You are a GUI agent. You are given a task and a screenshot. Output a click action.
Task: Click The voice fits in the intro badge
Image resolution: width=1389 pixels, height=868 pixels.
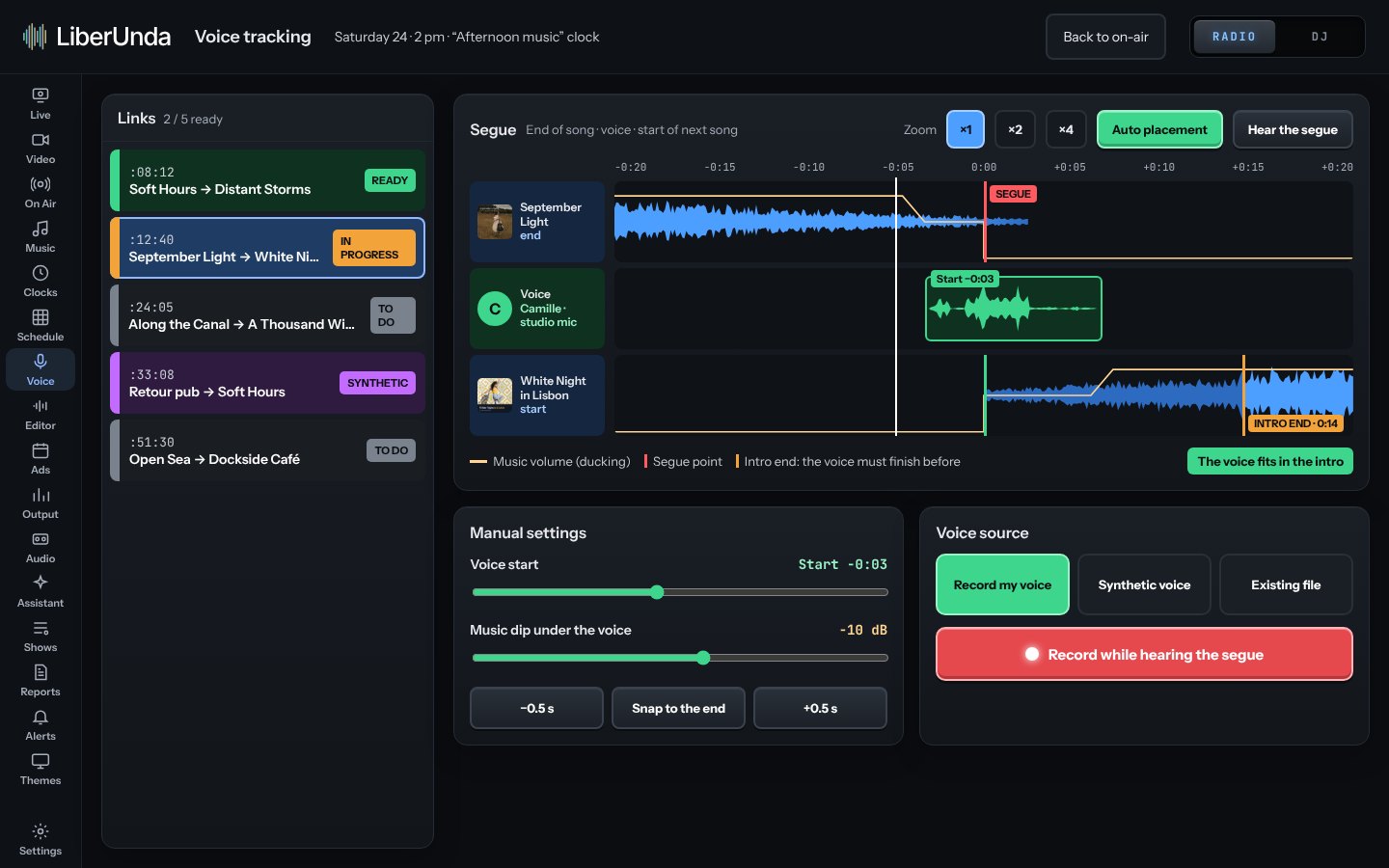(x=1270, y=461)
